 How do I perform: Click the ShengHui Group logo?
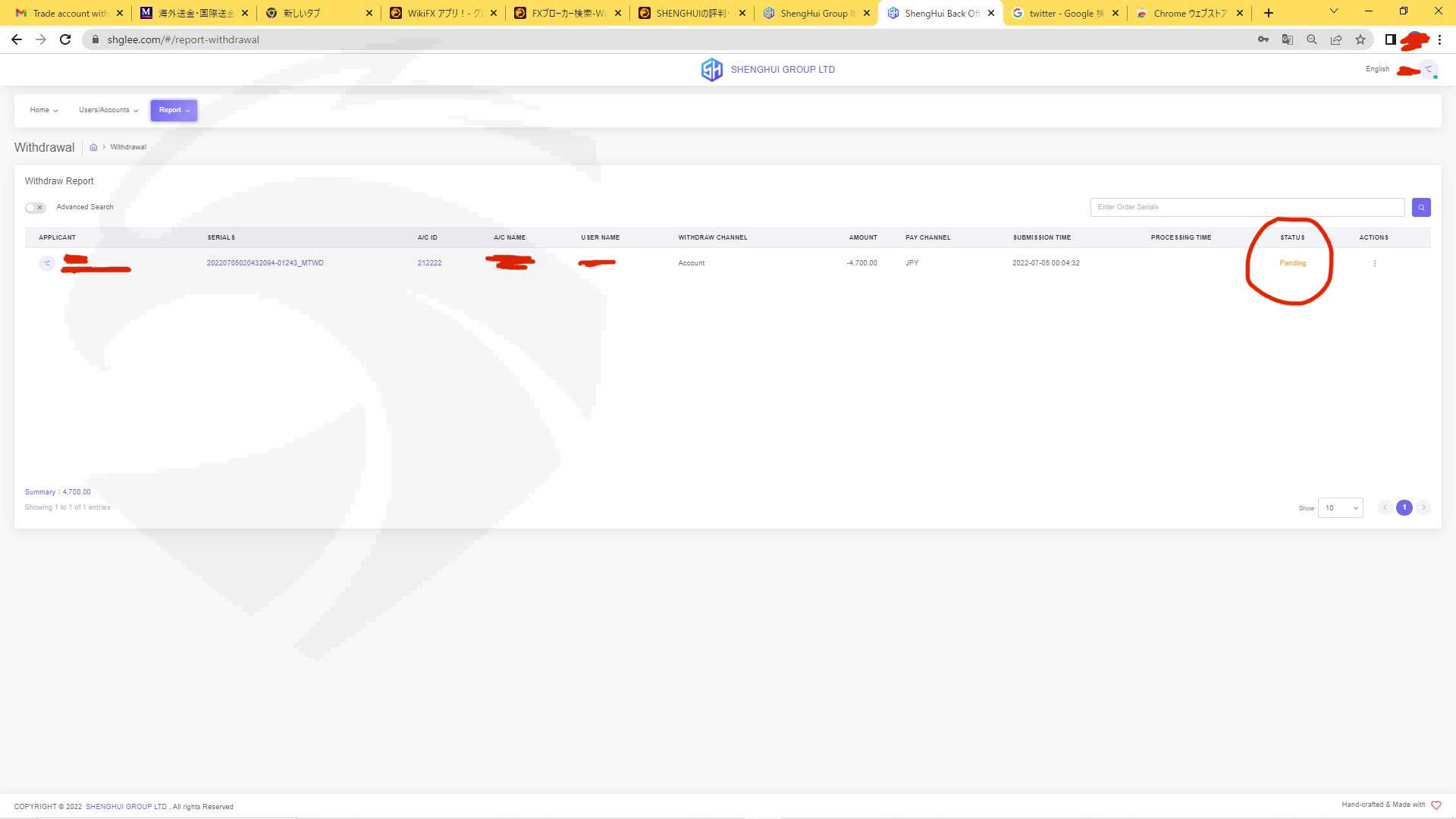(x=711, y=70)
